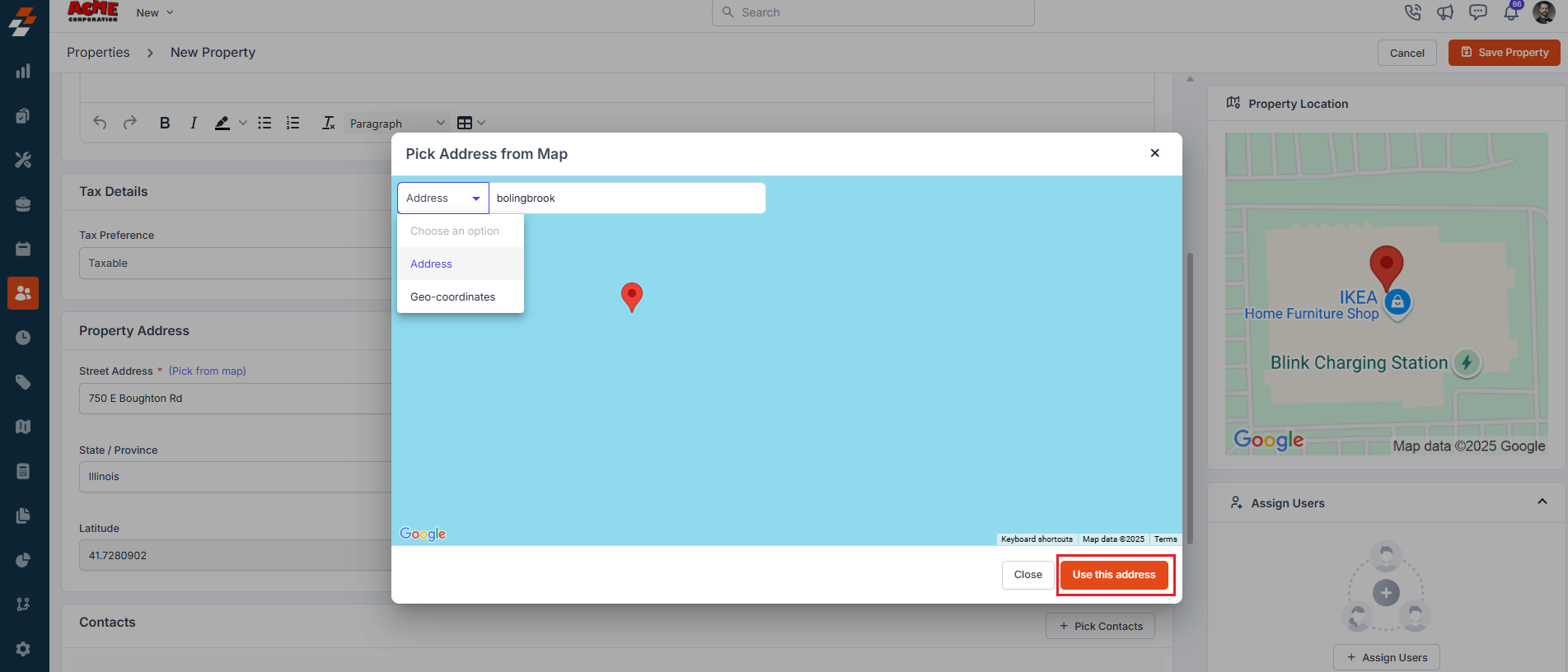The height and width of the screenshot is (672, 1568).
Task: Open the copy documents sidebar icon
Action: point(23,115)
